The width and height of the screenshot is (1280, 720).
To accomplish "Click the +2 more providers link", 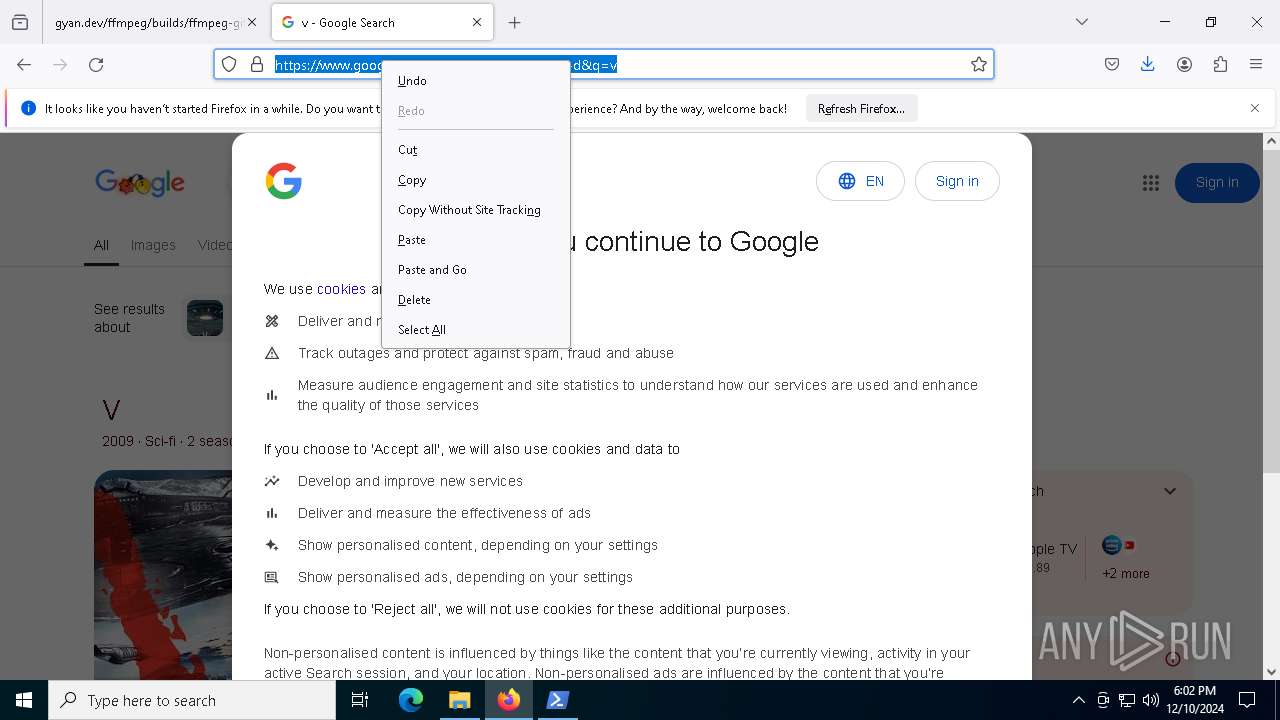I will point(1126,573).
